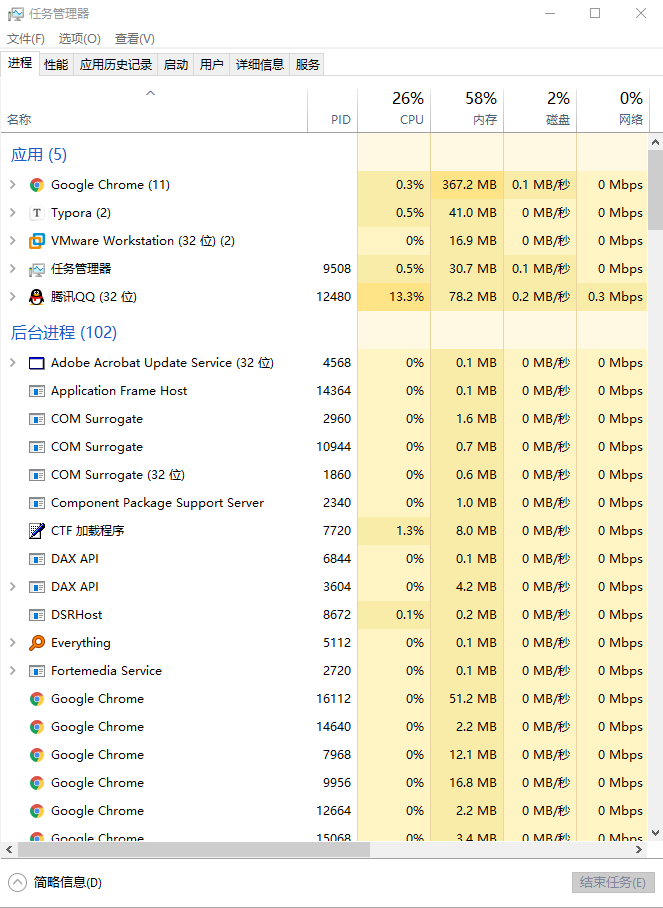Switch to the 服务 tab
663x908 pixels.
click(x=307, y=64)
